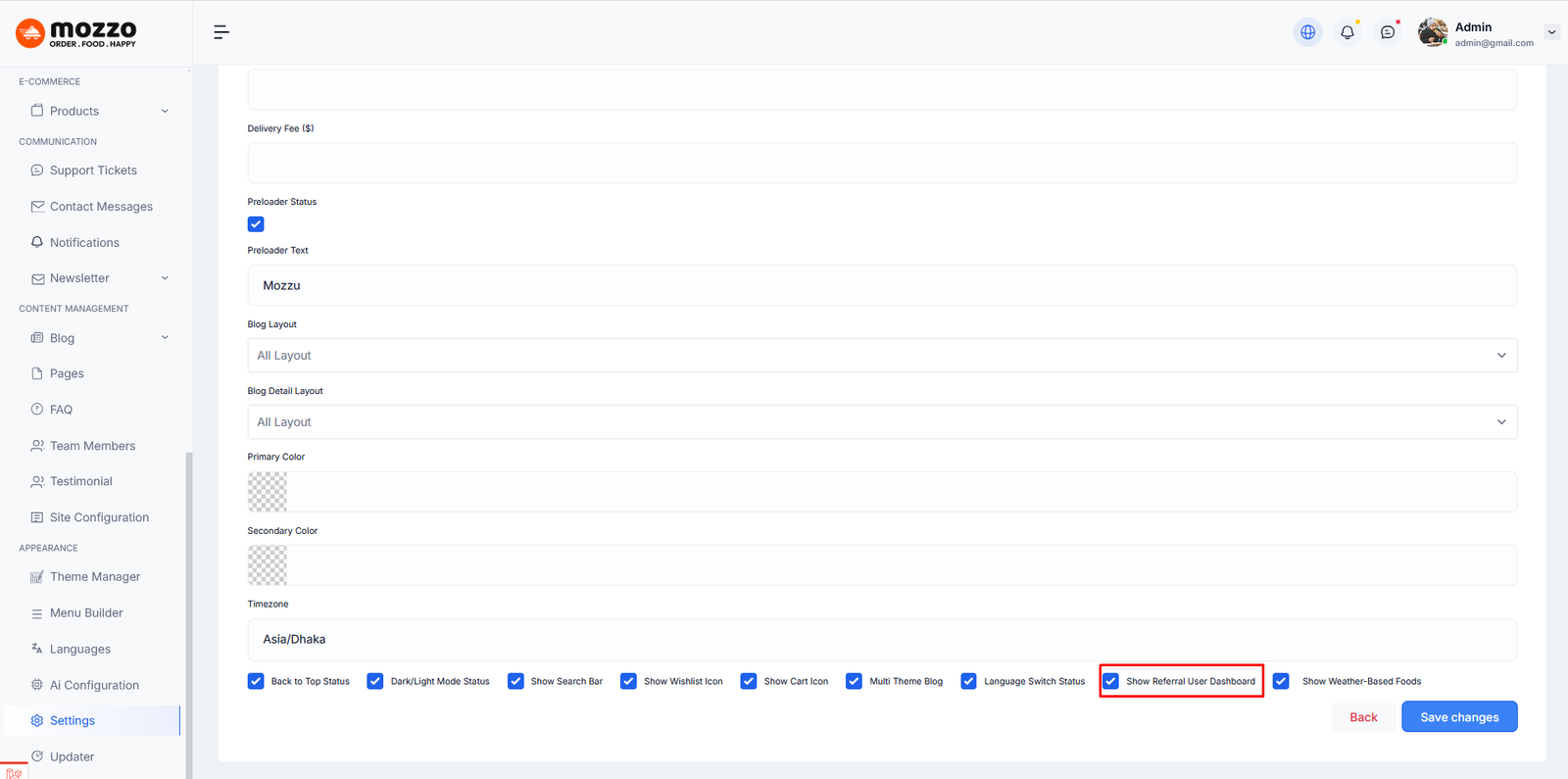Expand the Newsletter submenu chevron
The height and width of the screenshot is (779, 1568).
[165, 278]
